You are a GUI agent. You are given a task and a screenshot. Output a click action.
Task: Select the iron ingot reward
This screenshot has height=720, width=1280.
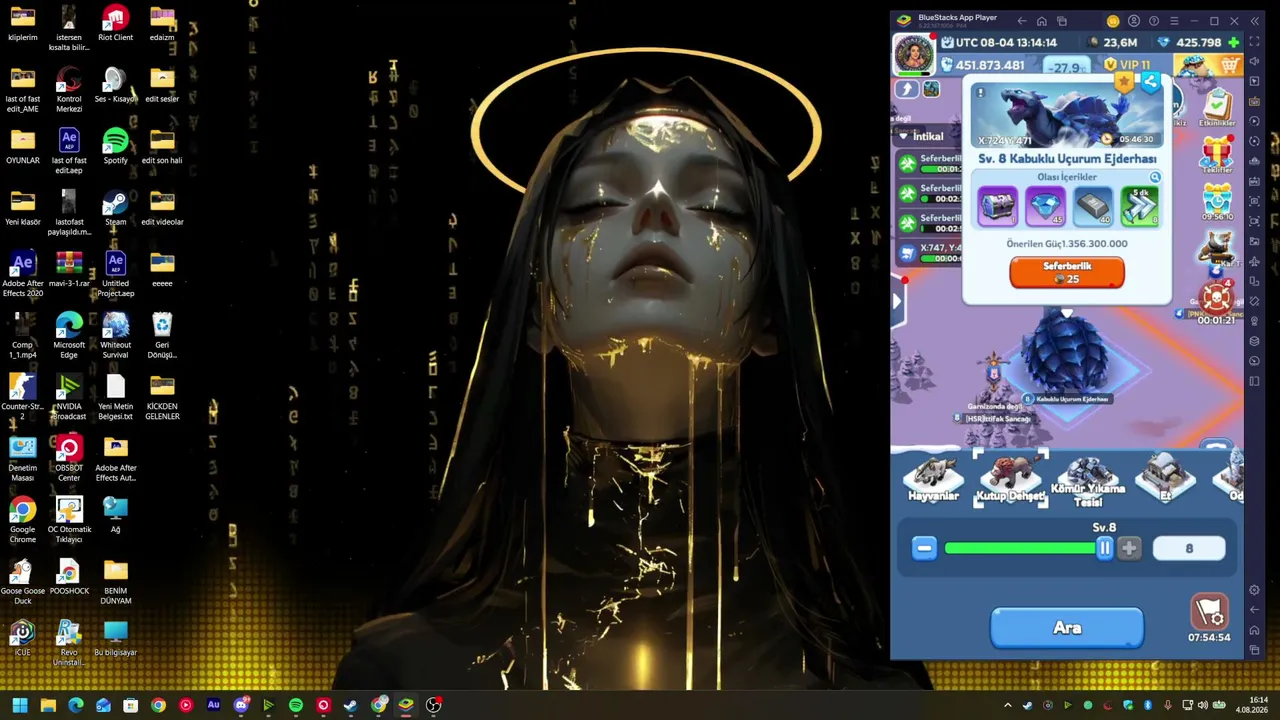(x=1092, y=206)
